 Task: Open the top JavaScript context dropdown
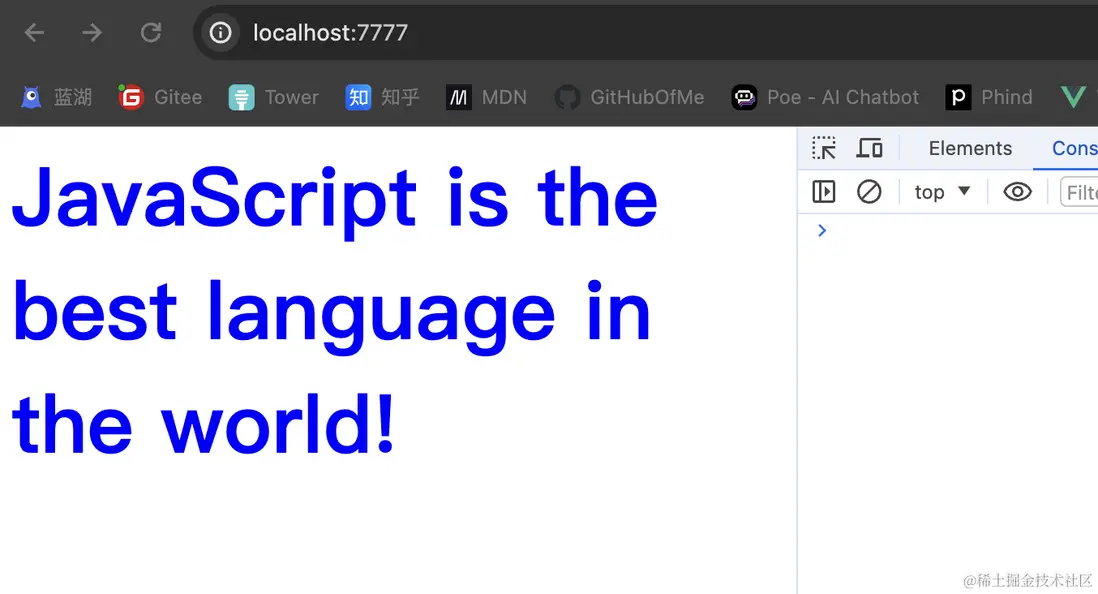942,191
